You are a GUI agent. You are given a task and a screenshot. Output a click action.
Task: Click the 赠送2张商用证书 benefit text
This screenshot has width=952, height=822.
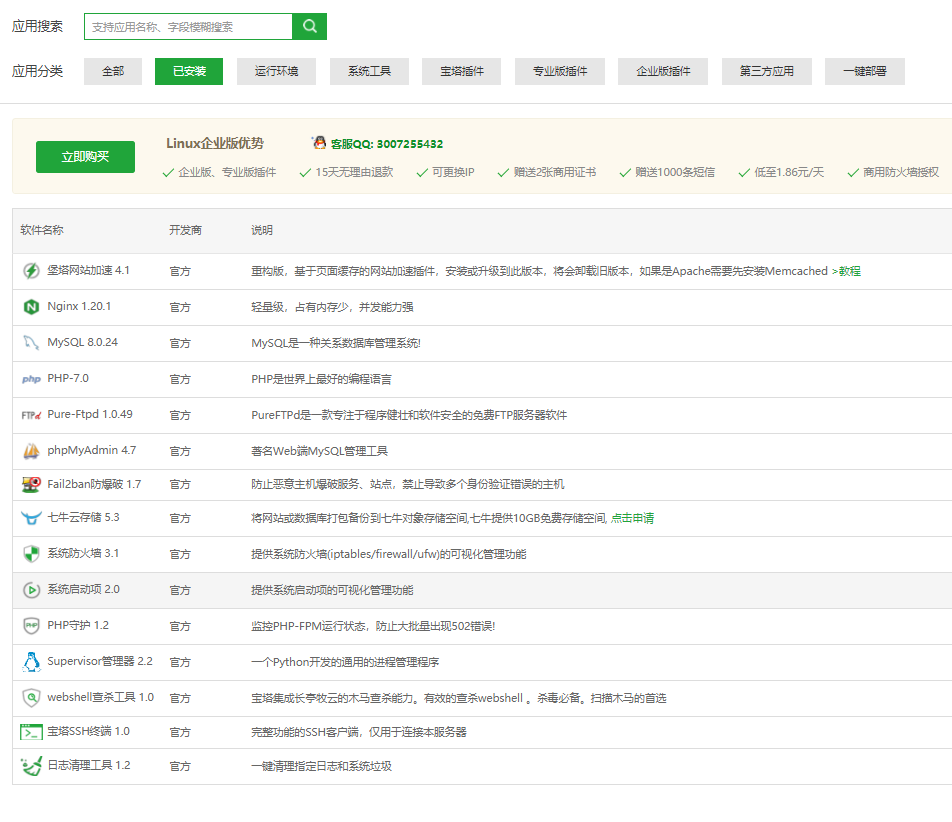coord(555,172)
